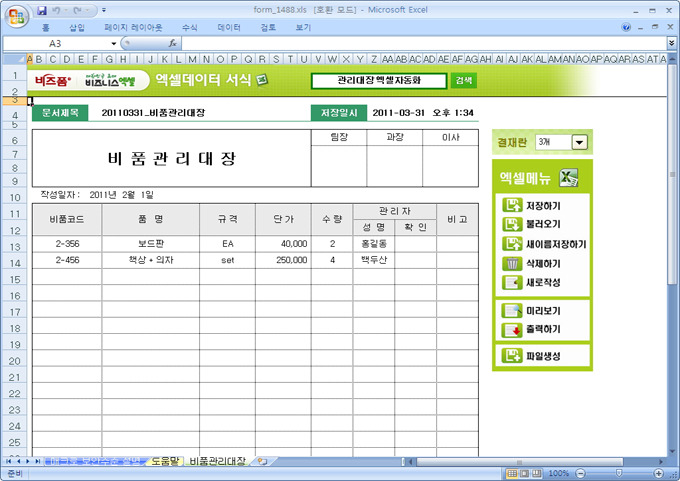Click the 저장하기 save icon
The width and height of the screenshot is (680, 481).
(x=512, y=205)
